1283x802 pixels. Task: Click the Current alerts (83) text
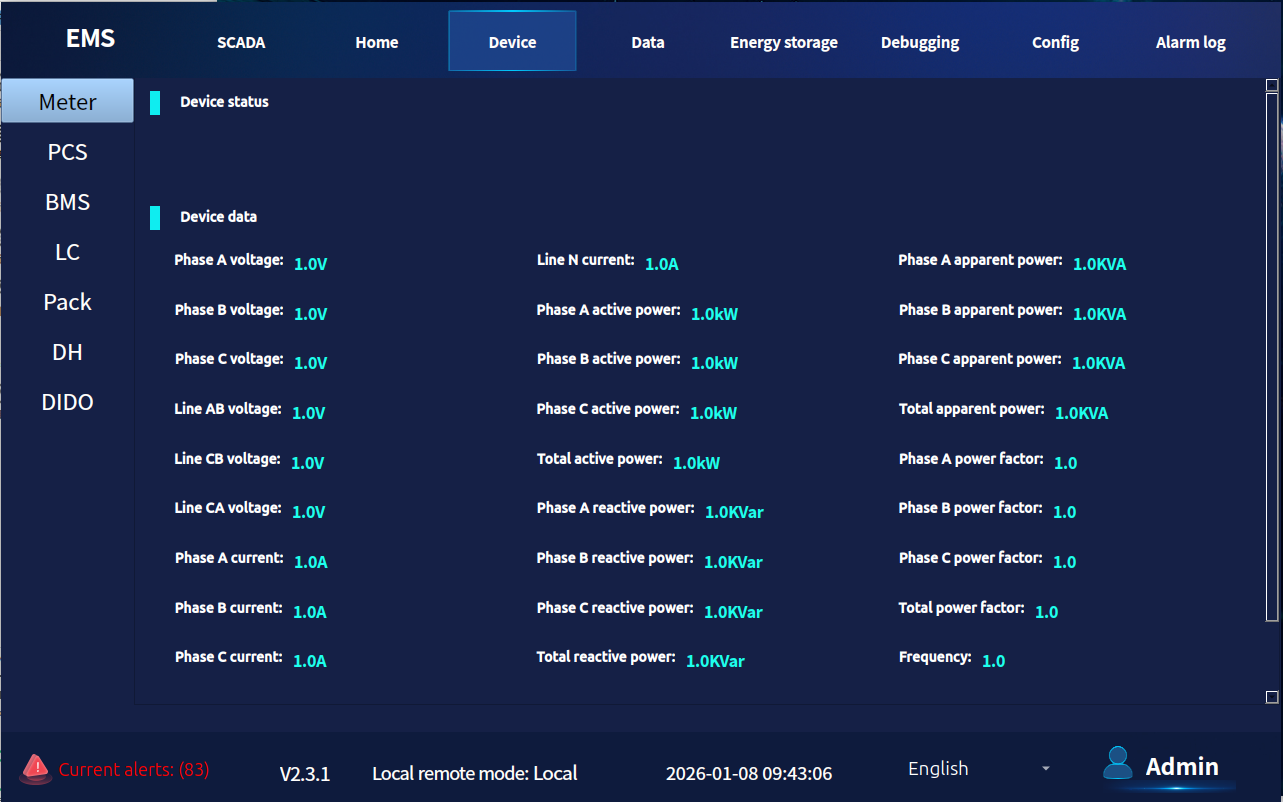[x=134, y=769]
